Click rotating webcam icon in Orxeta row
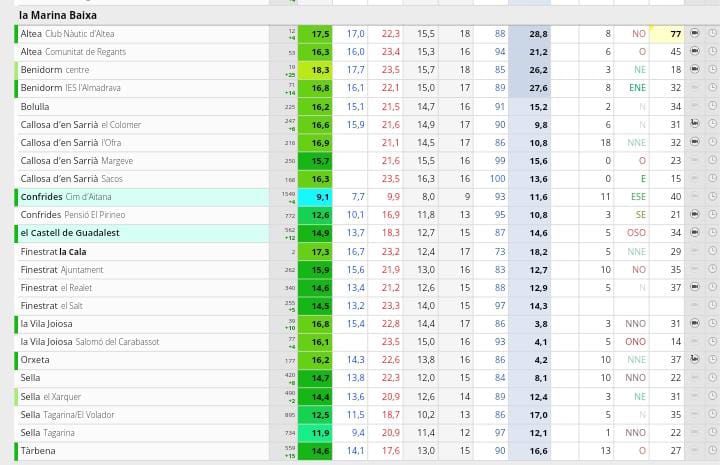The image size is (720, 465). coord(695,360)
